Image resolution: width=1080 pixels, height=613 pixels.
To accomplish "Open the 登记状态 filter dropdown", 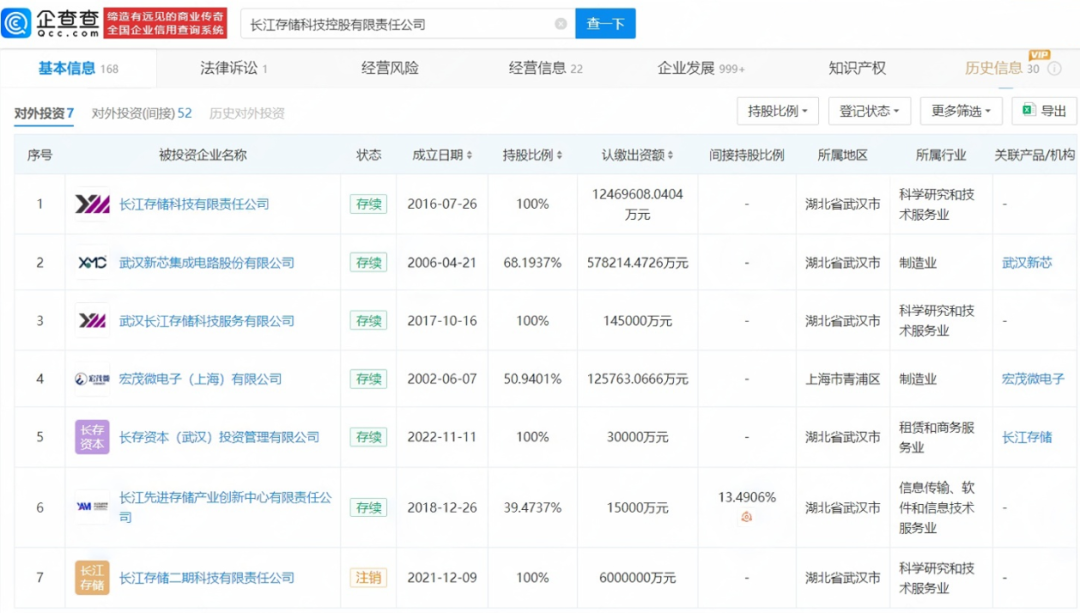I will [868, 111].
